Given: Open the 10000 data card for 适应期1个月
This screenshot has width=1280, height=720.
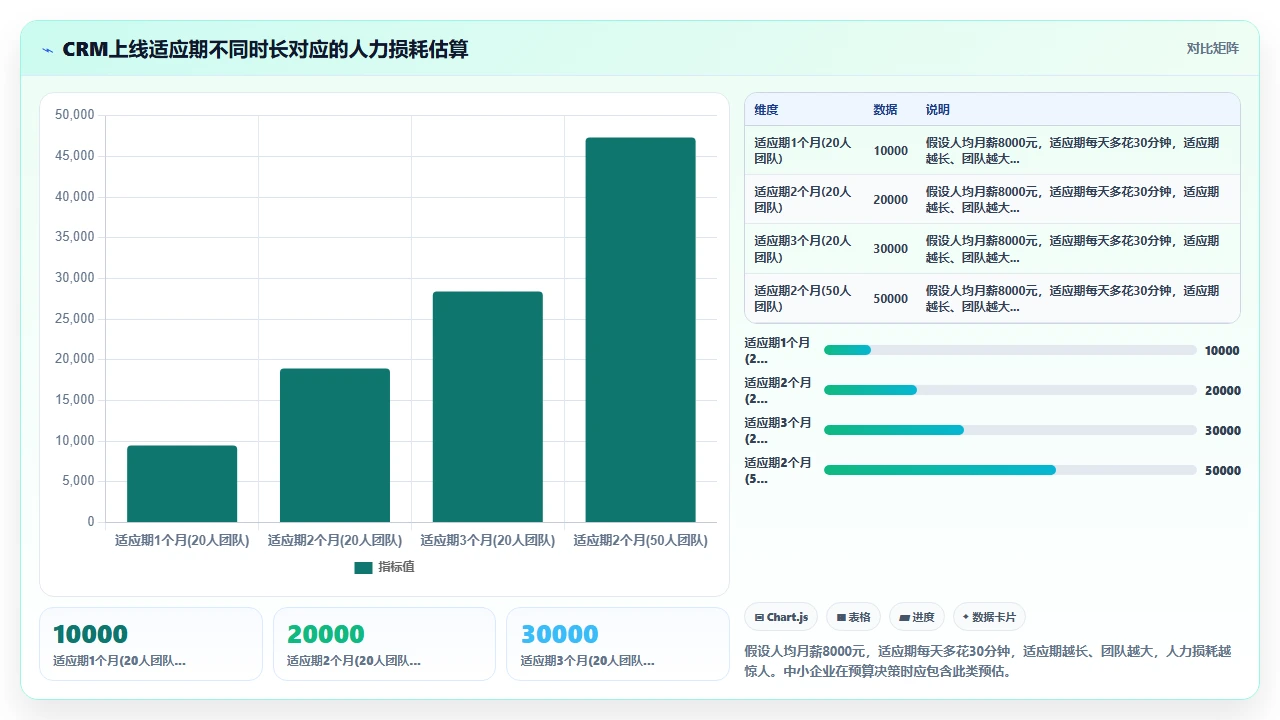Looking at the screenshot, I should coord(151,644).
